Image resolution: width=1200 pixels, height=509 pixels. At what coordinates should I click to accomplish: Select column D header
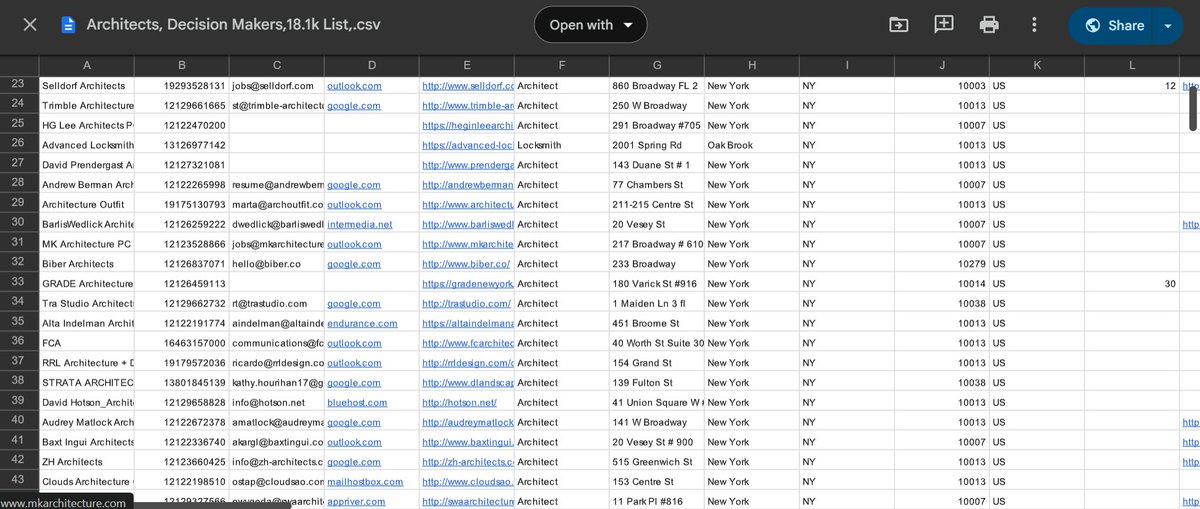click(x=371, y=65)
